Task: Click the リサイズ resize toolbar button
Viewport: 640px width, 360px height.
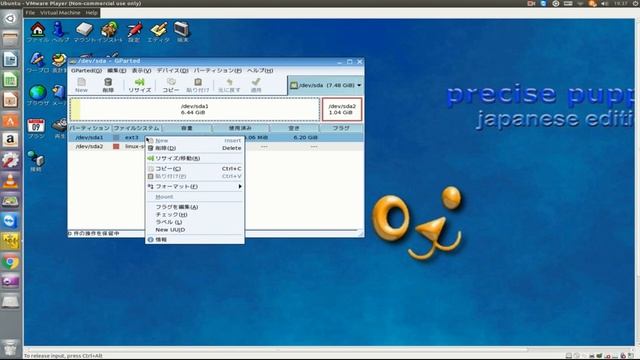Action: click(x=140, y=85)
